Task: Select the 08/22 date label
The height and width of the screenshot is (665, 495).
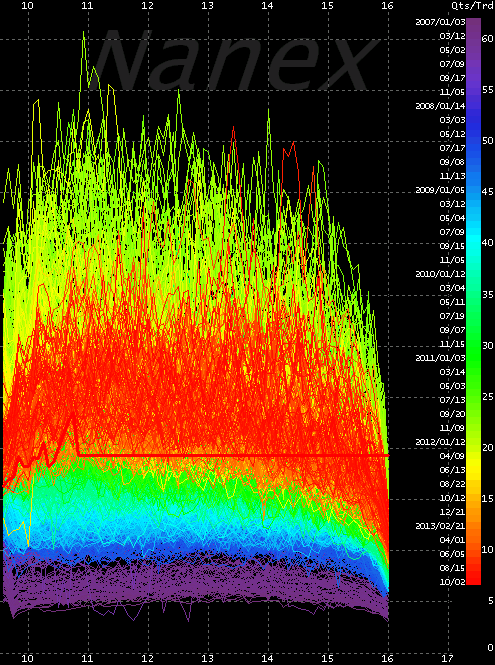Action: 453,484
